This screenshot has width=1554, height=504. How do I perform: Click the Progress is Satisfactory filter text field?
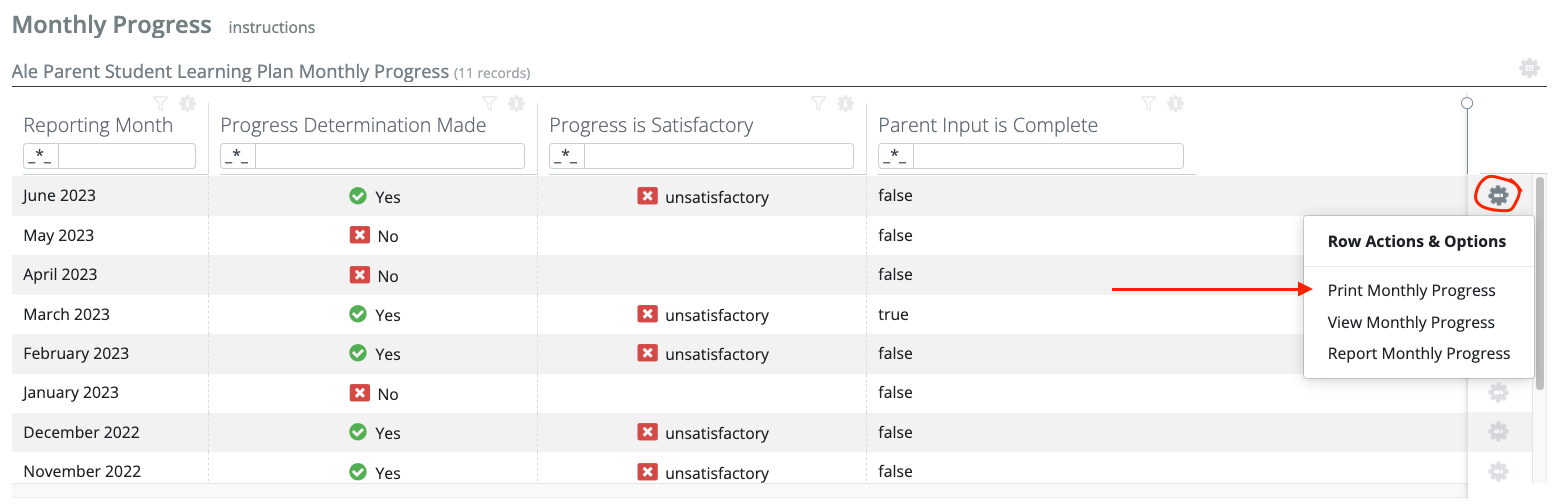[x=718, y=156]
